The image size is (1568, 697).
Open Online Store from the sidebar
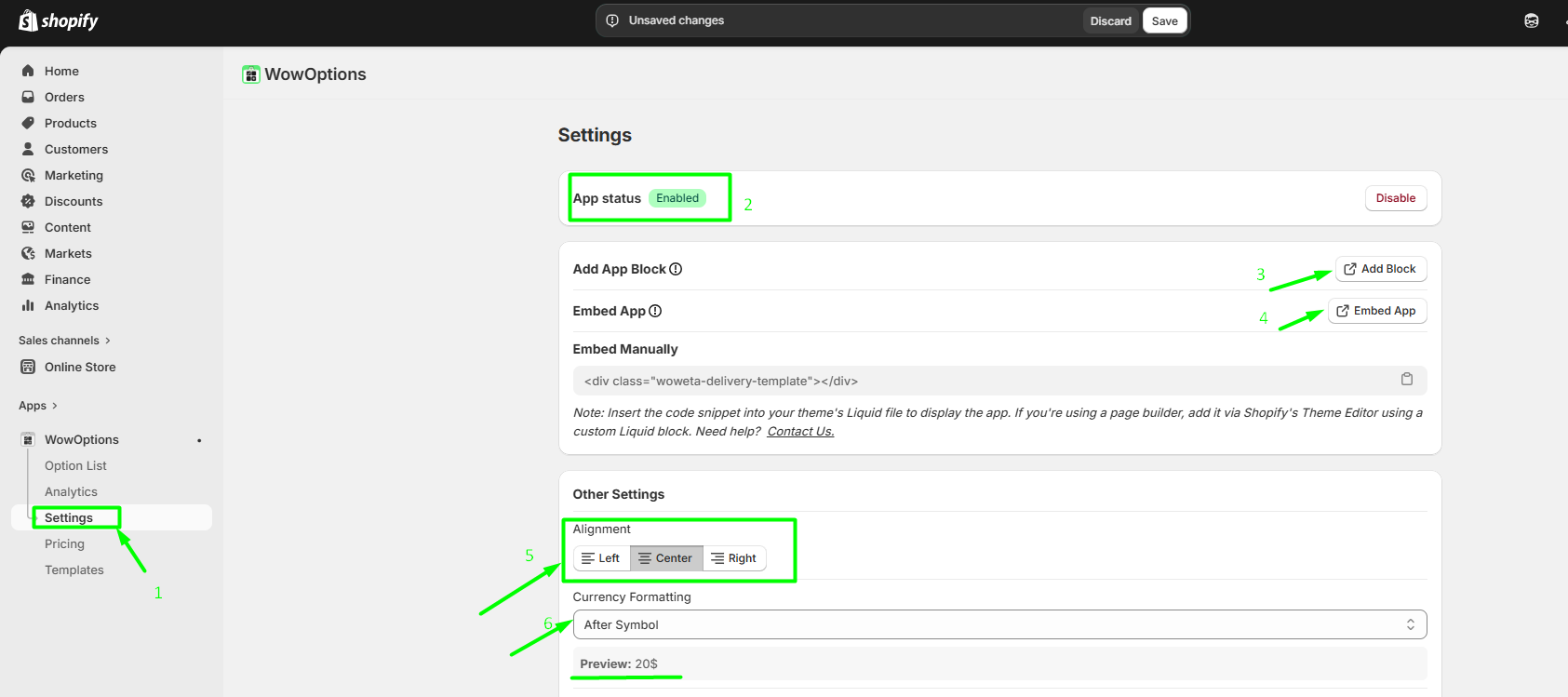click(x=80, y=367)
